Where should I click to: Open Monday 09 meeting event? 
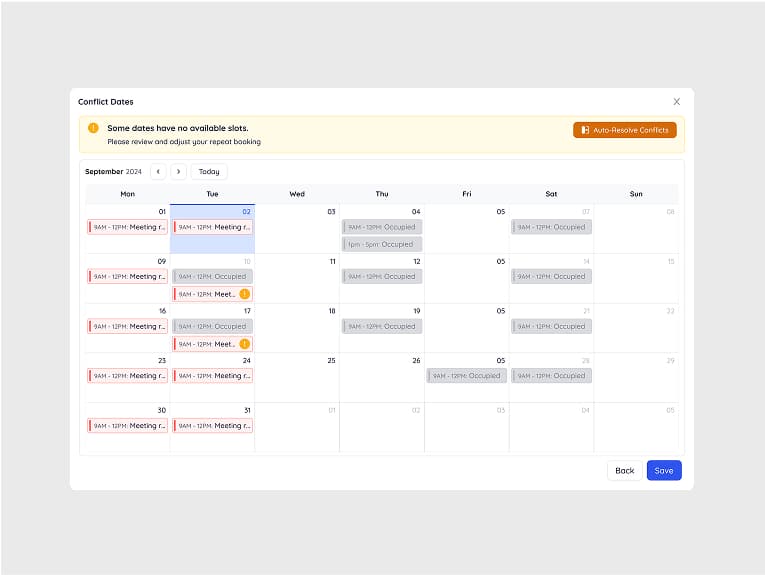tap(127, 277)
